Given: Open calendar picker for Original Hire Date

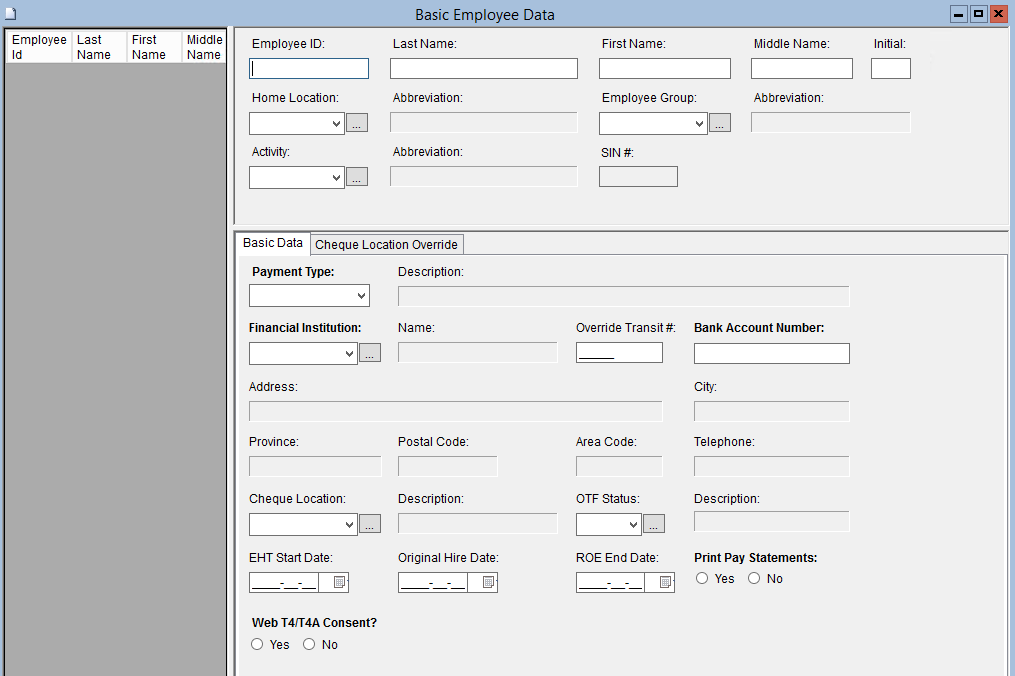Looking at the screenshot, I should (x=488, y=582).
